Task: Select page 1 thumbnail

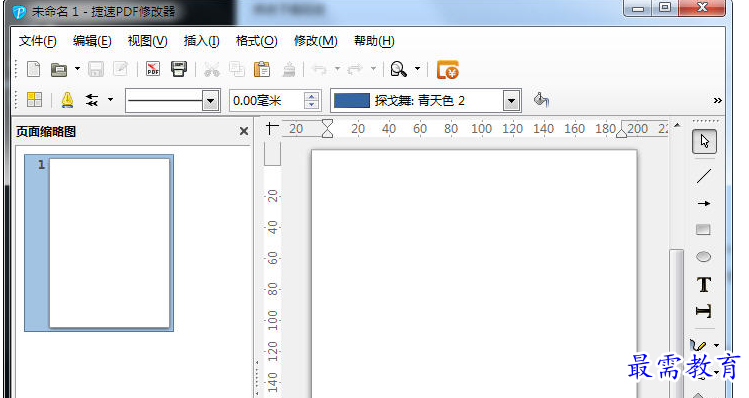Action: (99, 243)
